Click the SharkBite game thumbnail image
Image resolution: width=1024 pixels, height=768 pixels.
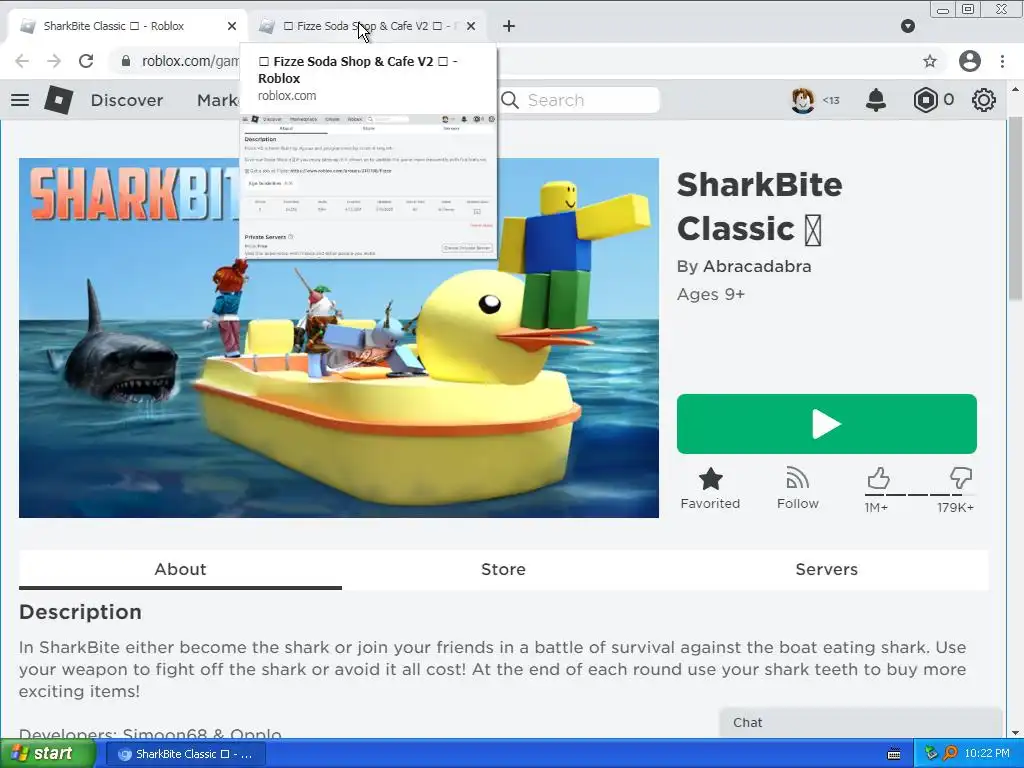(x=339, y=338)
